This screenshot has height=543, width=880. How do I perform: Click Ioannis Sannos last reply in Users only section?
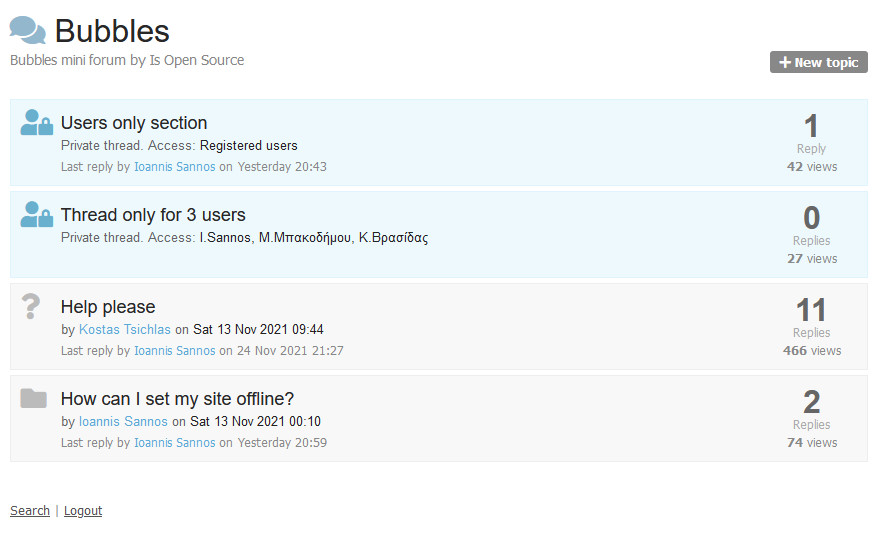click(x=175, y=167)
